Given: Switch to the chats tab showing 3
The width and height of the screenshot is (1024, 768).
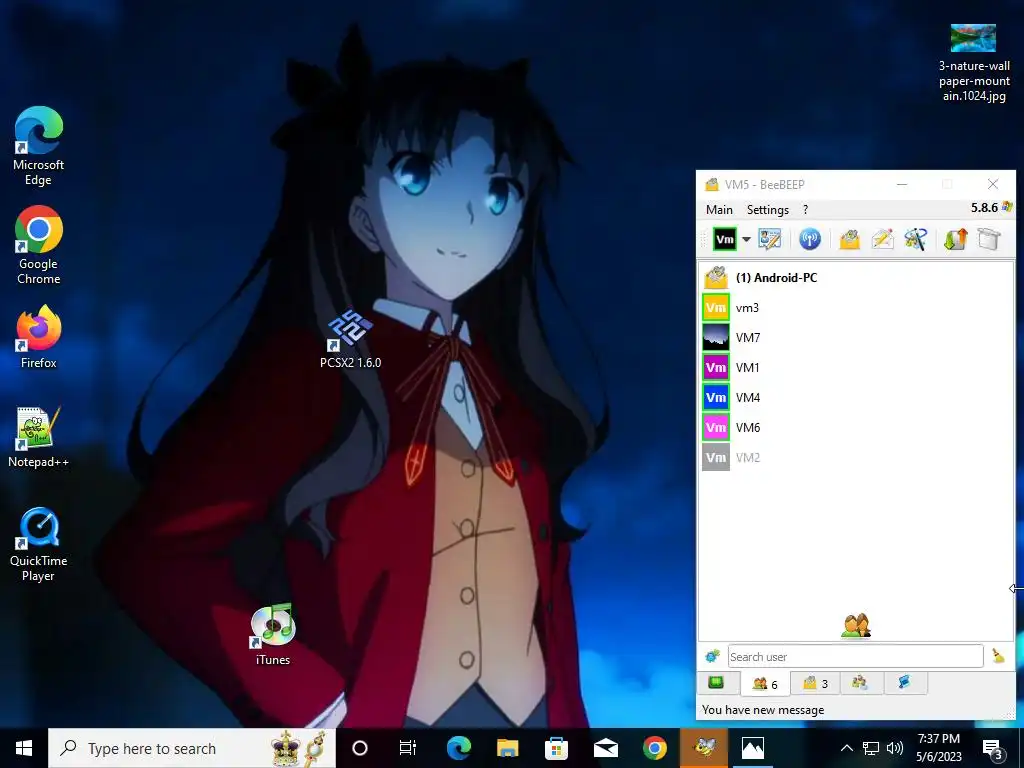Looking at the screenshot, I should [x=815, y=683].
